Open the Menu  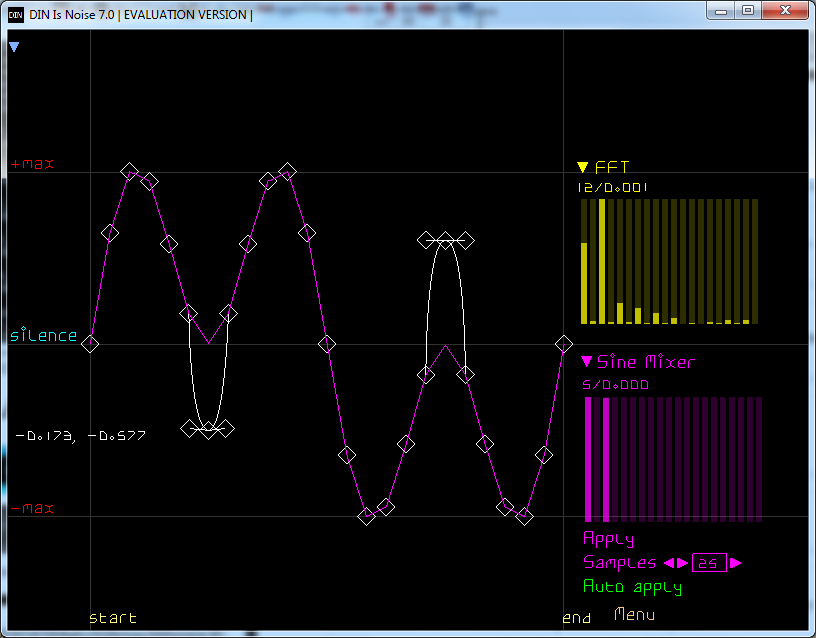pos(635,614)
